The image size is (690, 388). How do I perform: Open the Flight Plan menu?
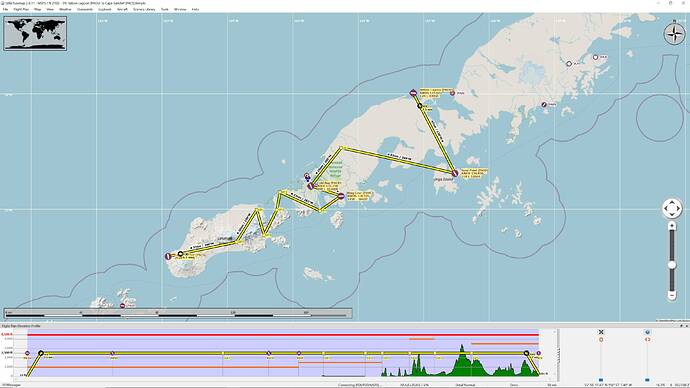(21, 9)
